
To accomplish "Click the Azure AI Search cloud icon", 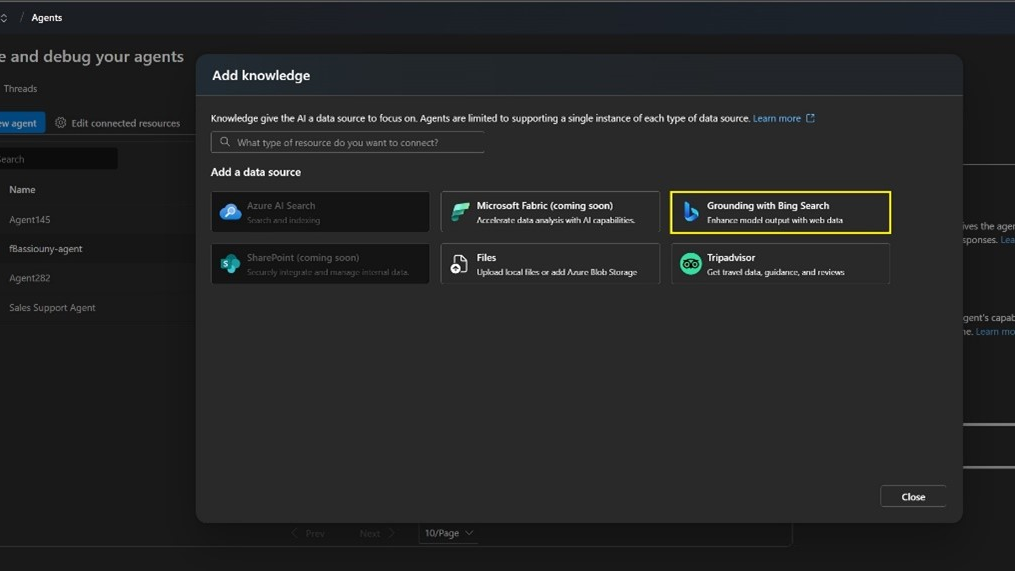I will coord(230,212).
